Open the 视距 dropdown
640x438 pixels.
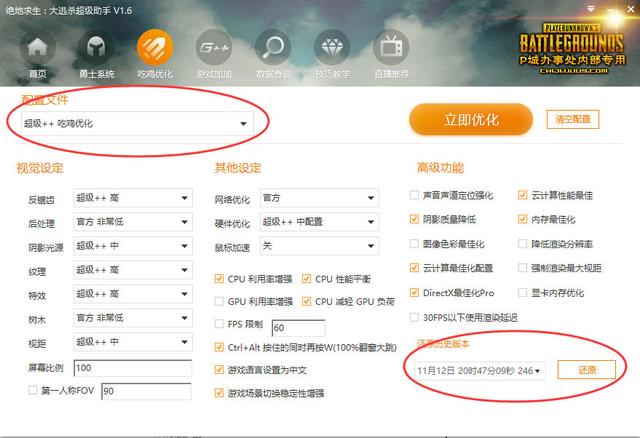tap(133, 342)
